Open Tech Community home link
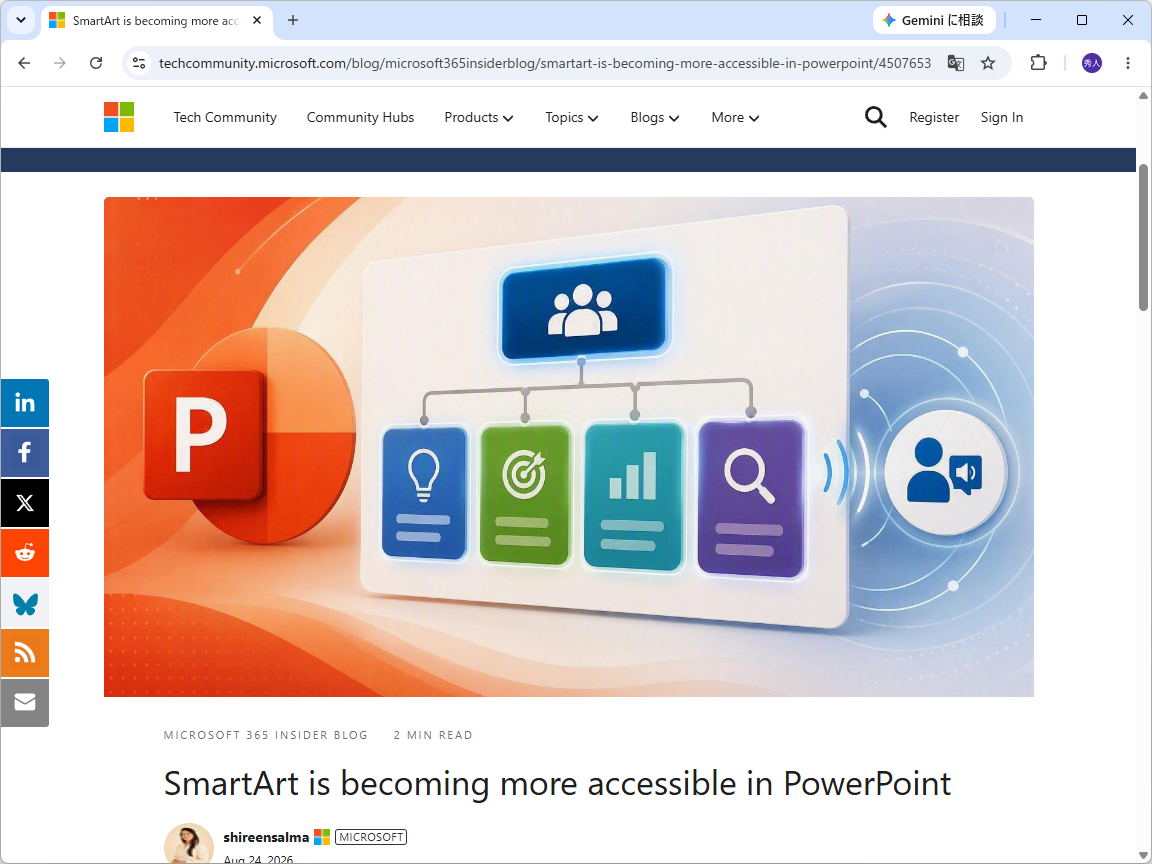Screen dimensions: 1152x864 225,118
